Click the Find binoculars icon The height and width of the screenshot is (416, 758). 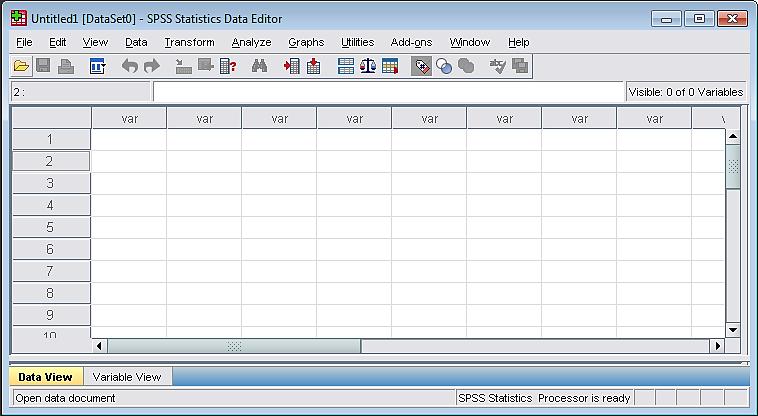[260, 66]
